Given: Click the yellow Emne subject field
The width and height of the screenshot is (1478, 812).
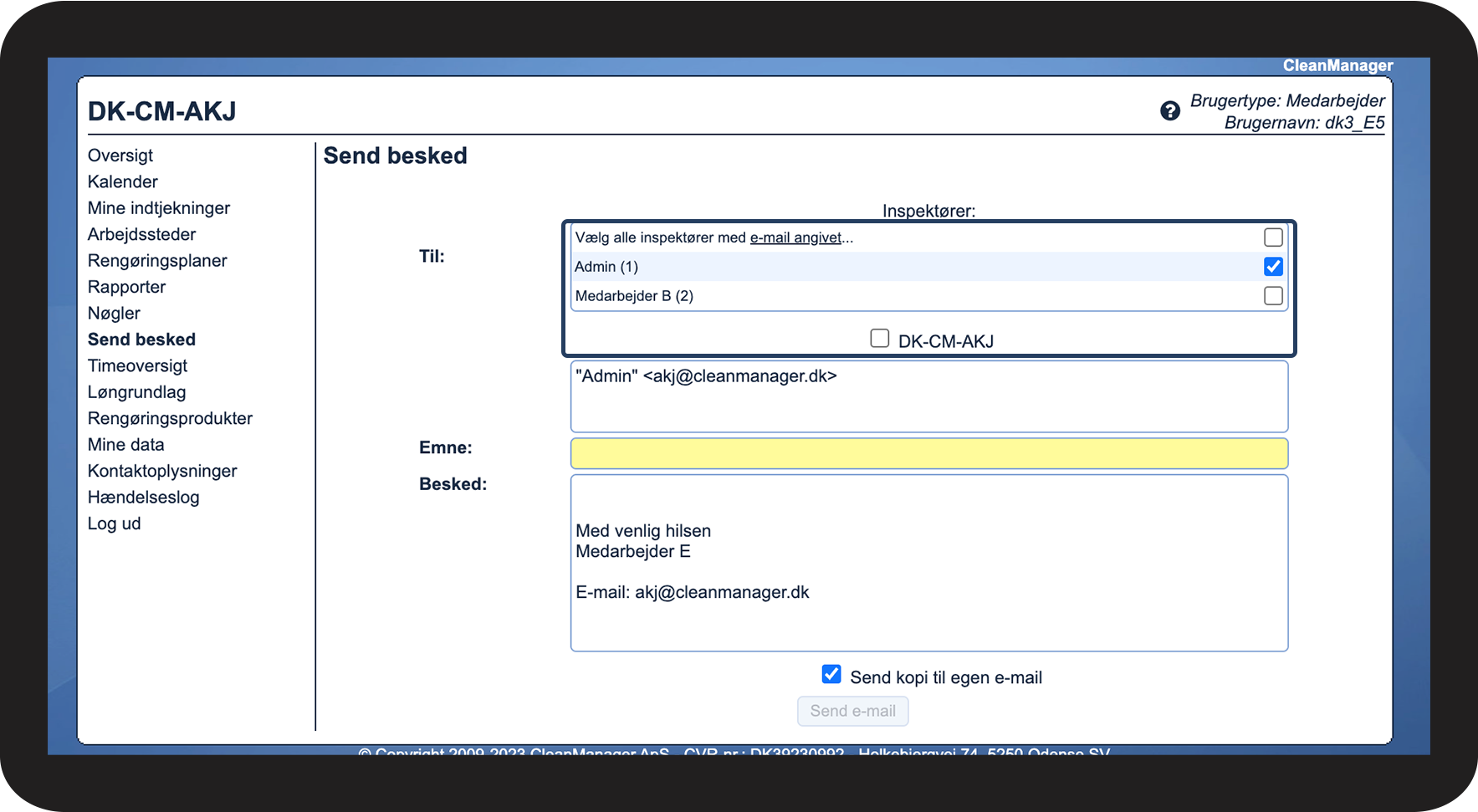Looking at the screenshot, I should coord(928,453).
